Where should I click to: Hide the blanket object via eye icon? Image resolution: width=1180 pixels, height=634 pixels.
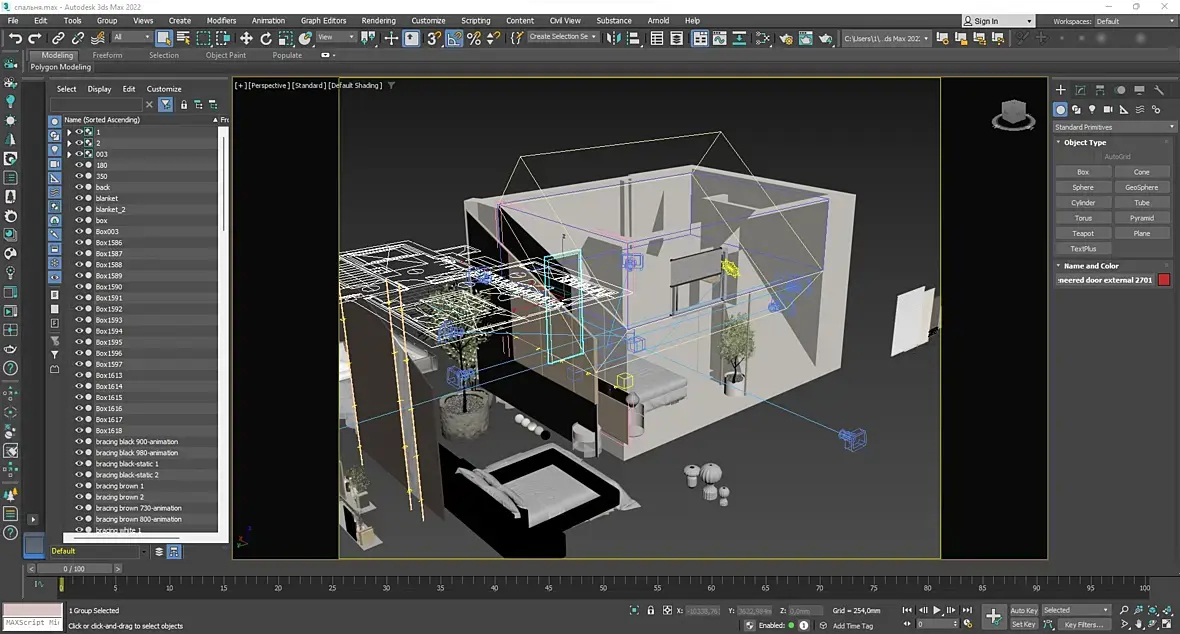click(79, 198)
